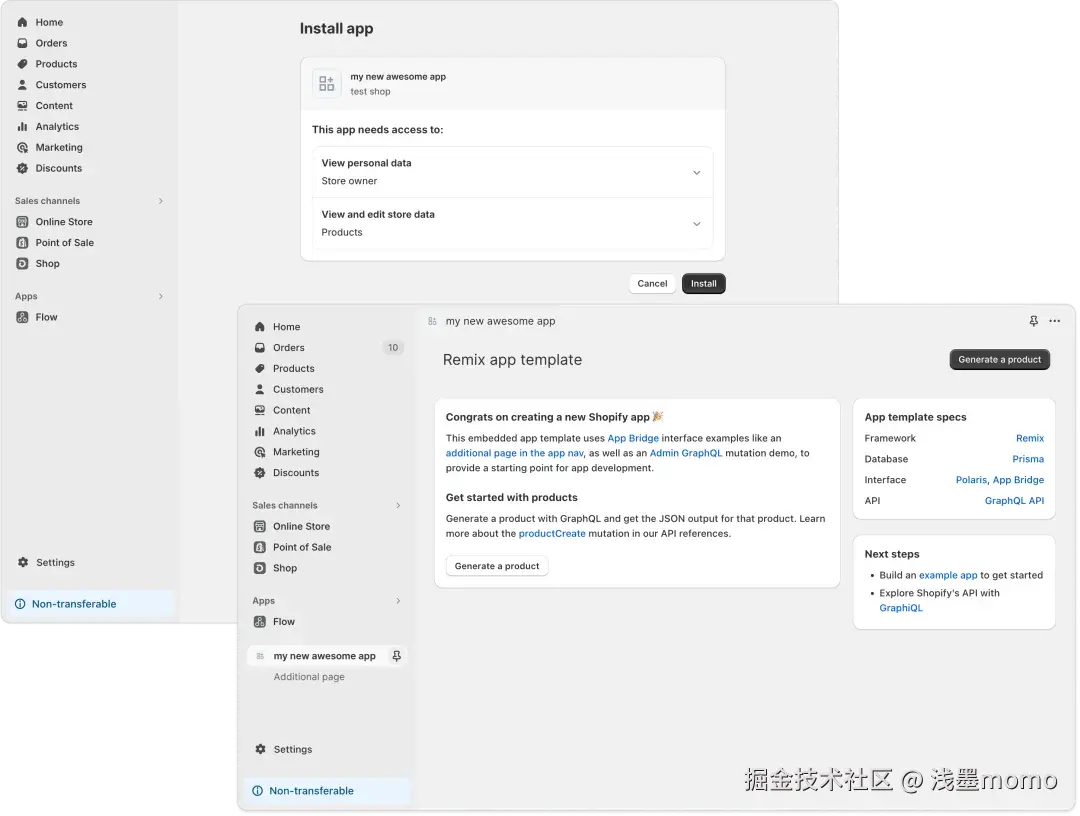Click Orders count badge 10
This screenshot has height=816, width=1080.
point(393,348)
